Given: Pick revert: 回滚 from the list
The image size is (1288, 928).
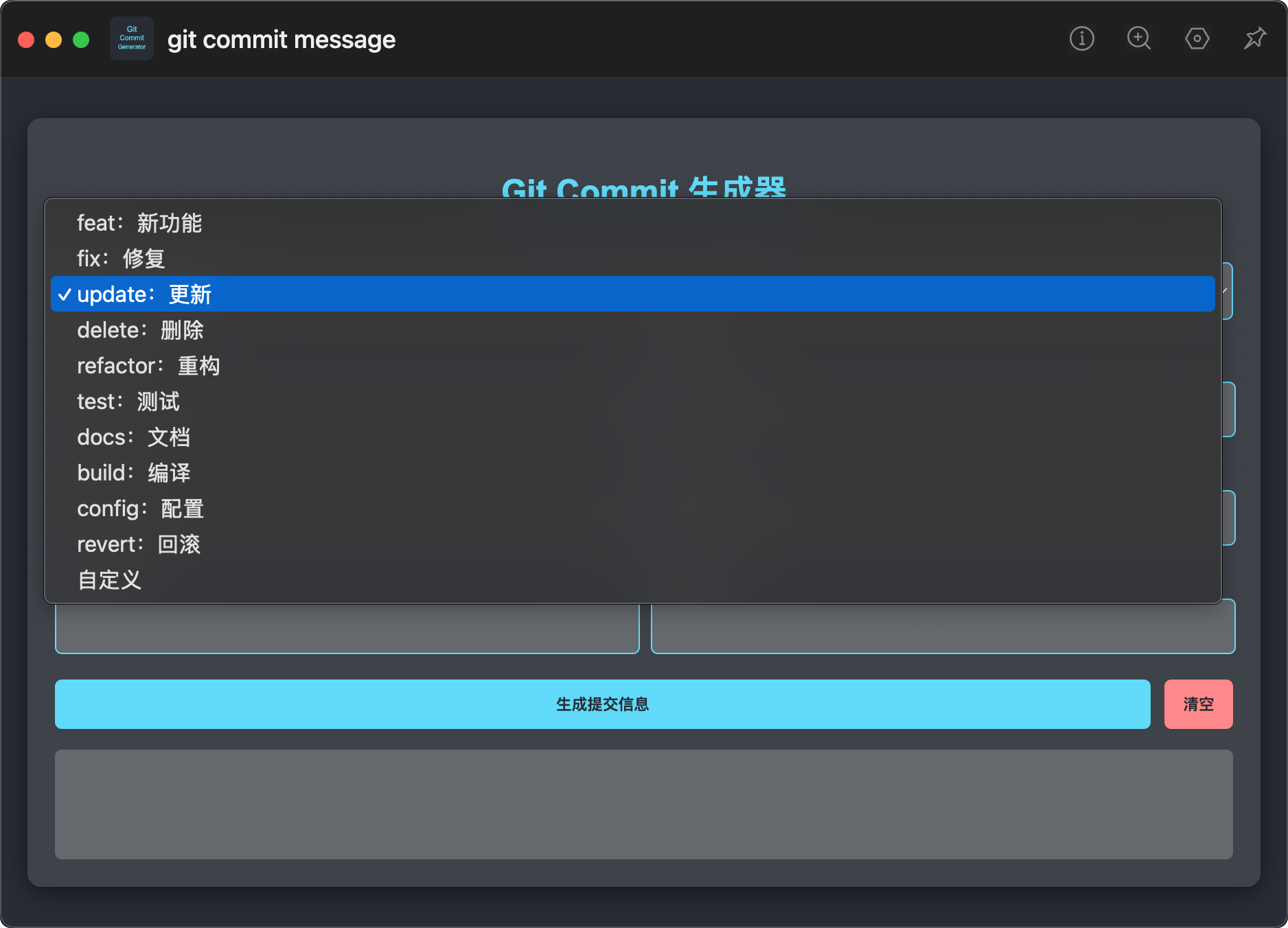Looking at the screenshot, I should pos(633,544).
